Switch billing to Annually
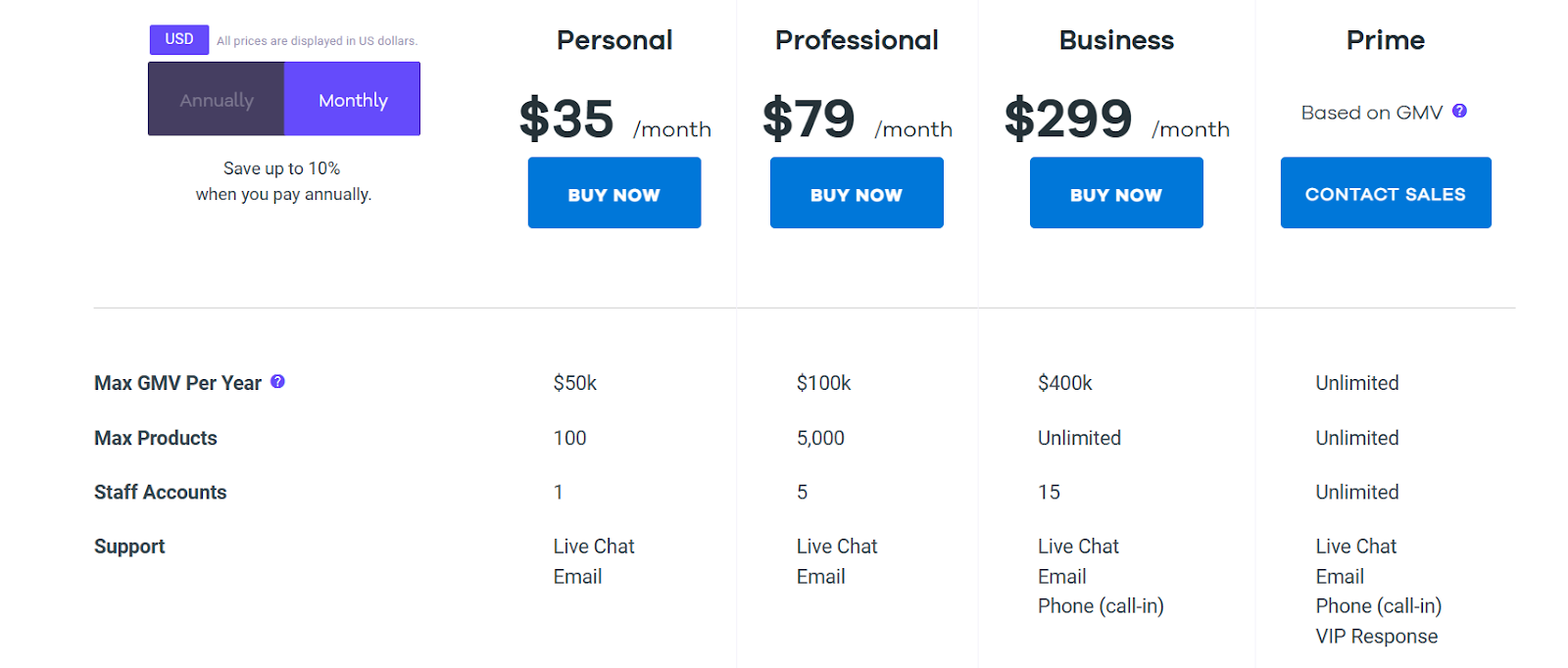The height and width of the screenshot is (668, 1568). pyautogui.click(x=217, y=99)
